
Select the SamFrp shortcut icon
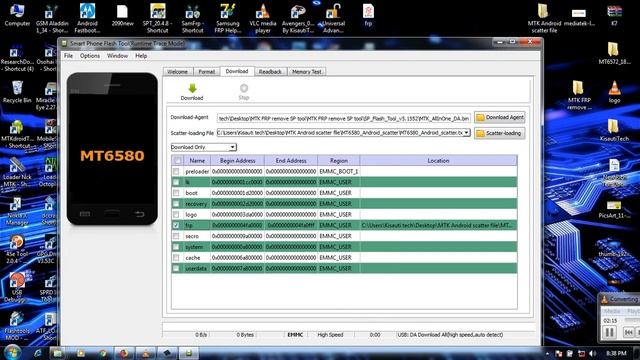pos(193,19)
